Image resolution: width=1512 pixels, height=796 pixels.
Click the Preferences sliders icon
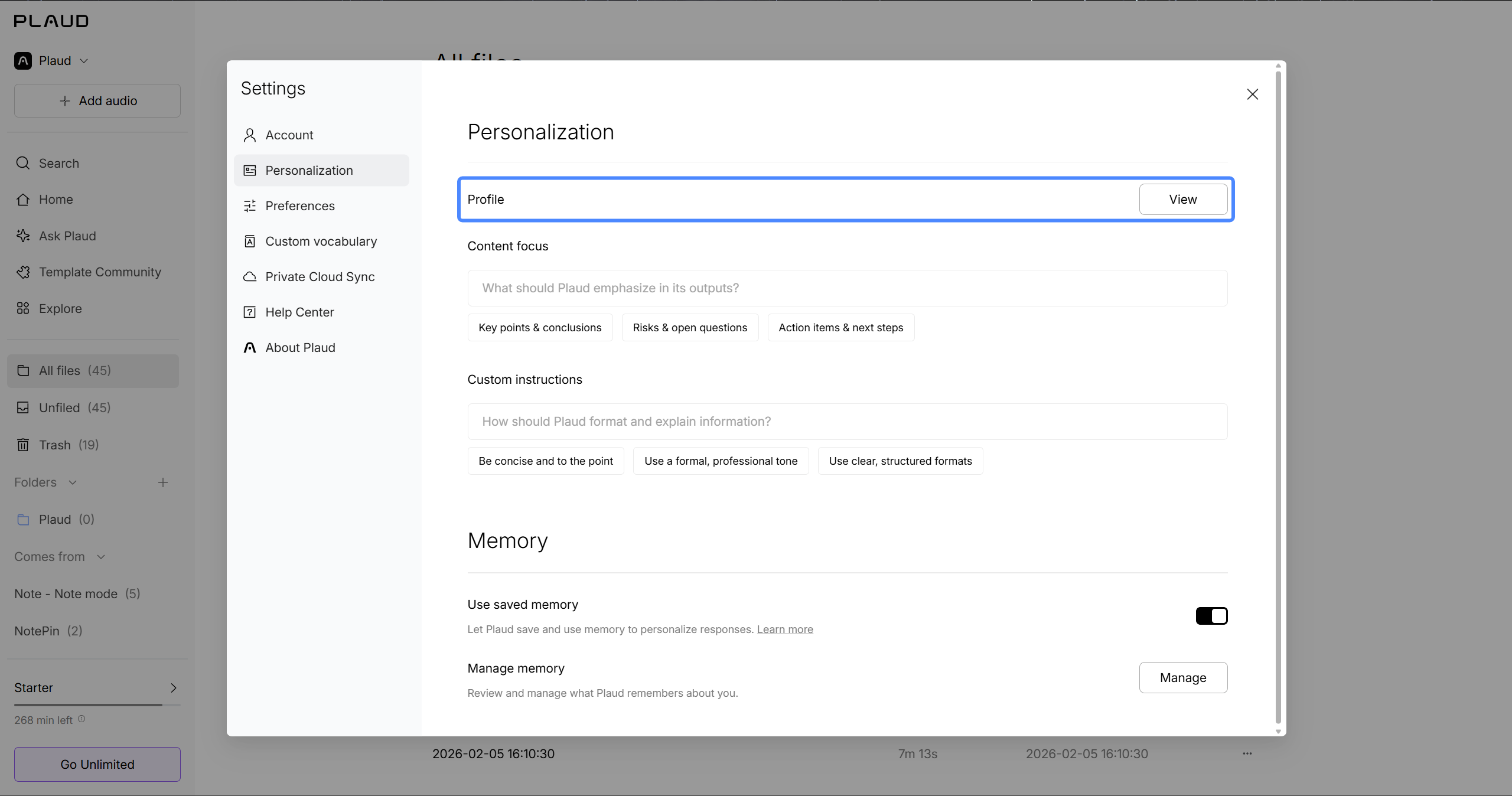pos(250,206)
